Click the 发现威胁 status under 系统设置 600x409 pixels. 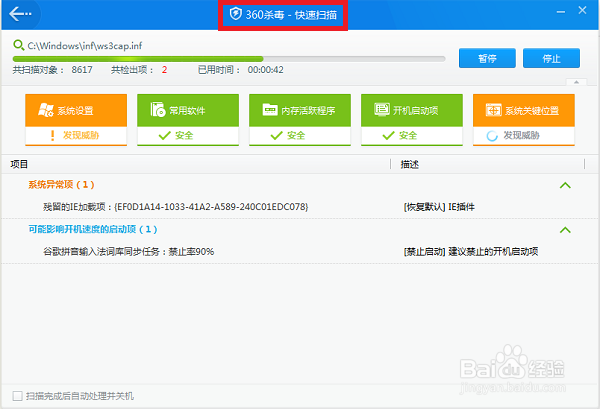81,135
